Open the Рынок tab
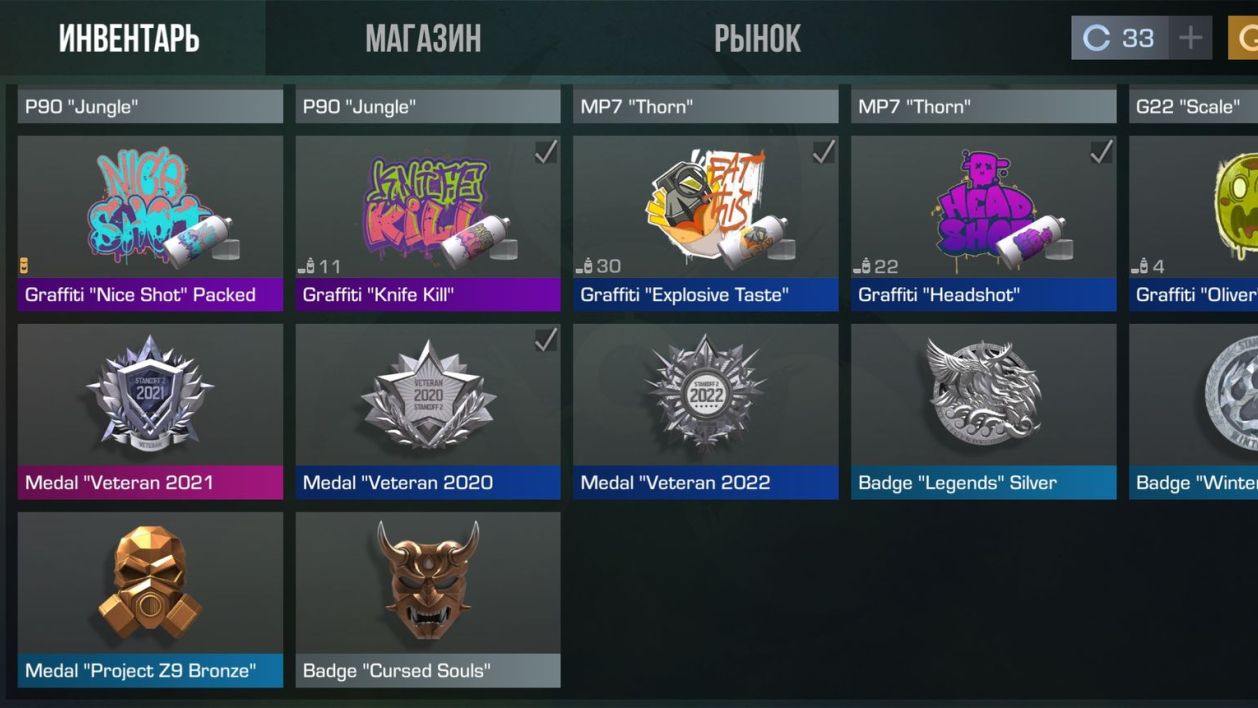The image size is (1258, 708). click(757, 38)
